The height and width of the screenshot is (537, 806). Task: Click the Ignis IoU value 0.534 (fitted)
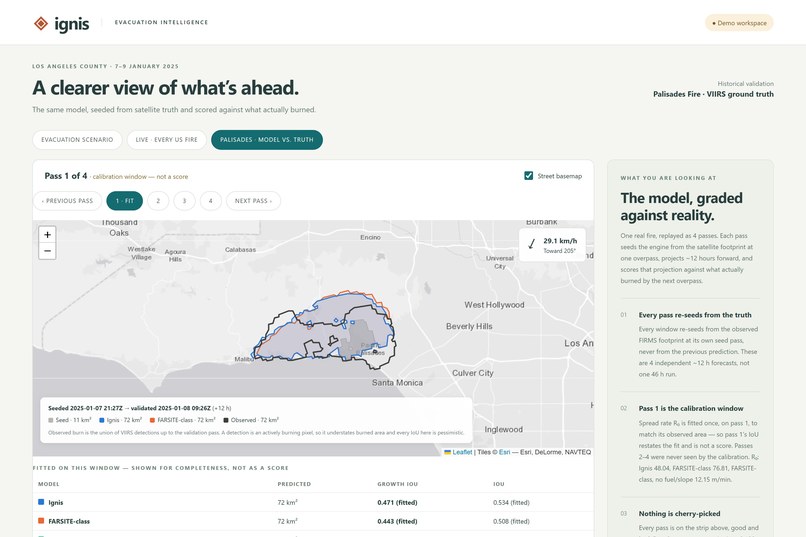coord(511,503)
